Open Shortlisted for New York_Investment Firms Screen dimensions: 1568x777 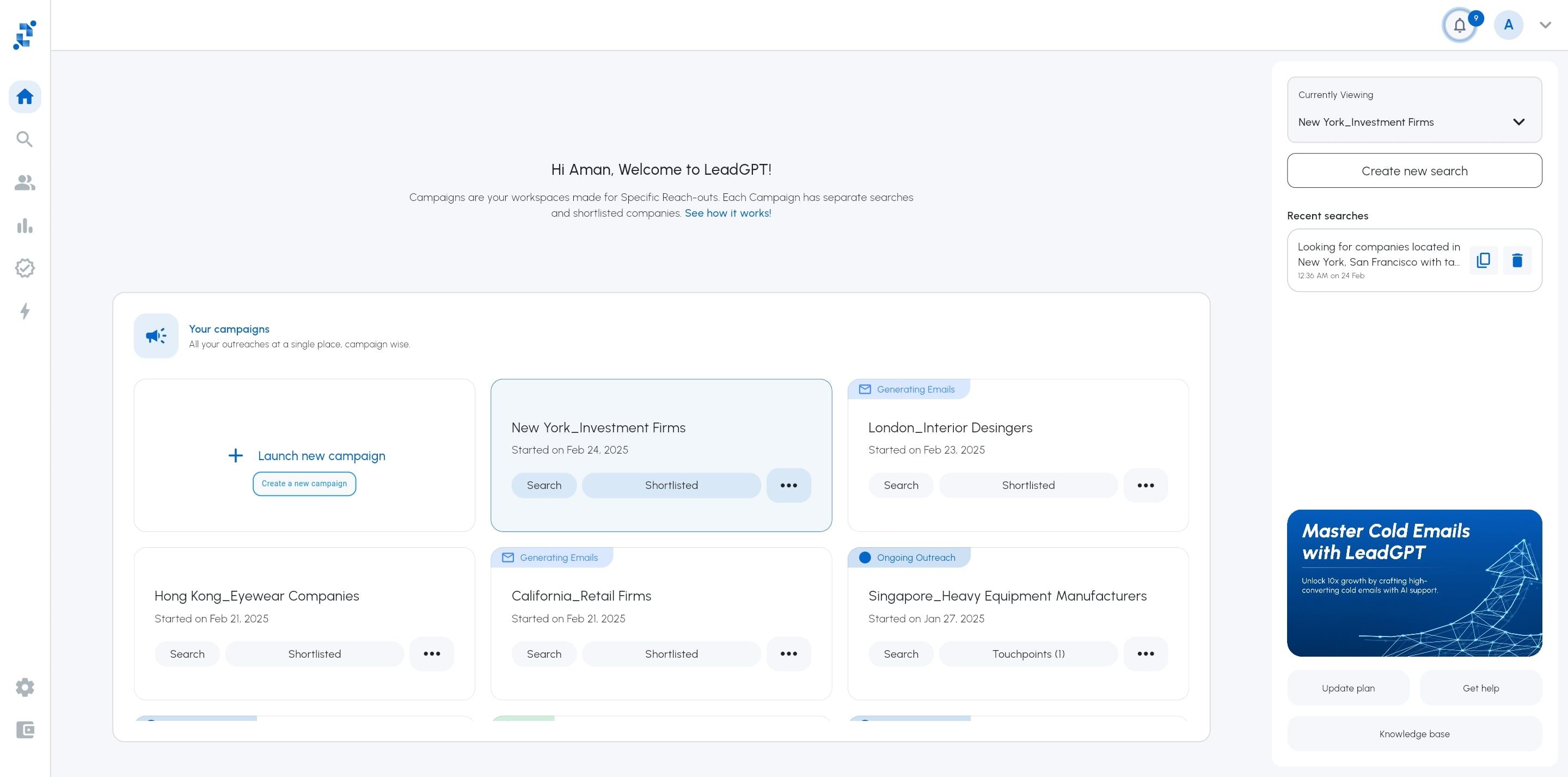pyautogui.click(x=671, y=485)
